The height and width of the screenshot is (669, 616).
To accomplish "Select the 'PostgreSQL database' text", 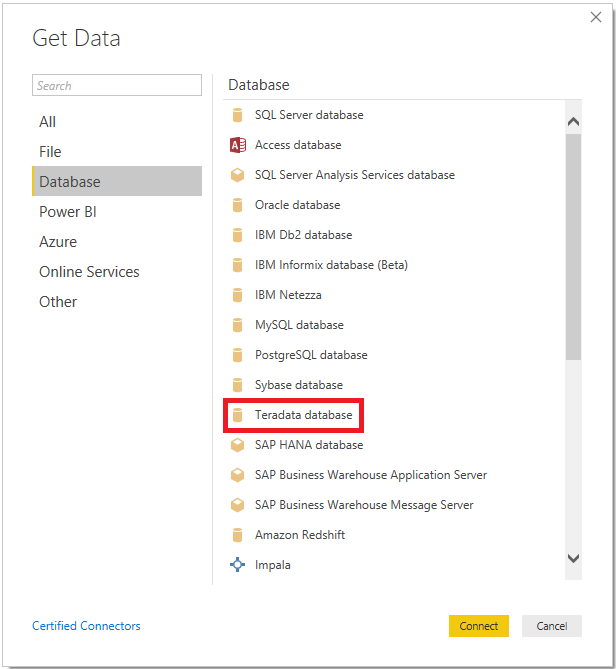I will [x=311, y=355].
